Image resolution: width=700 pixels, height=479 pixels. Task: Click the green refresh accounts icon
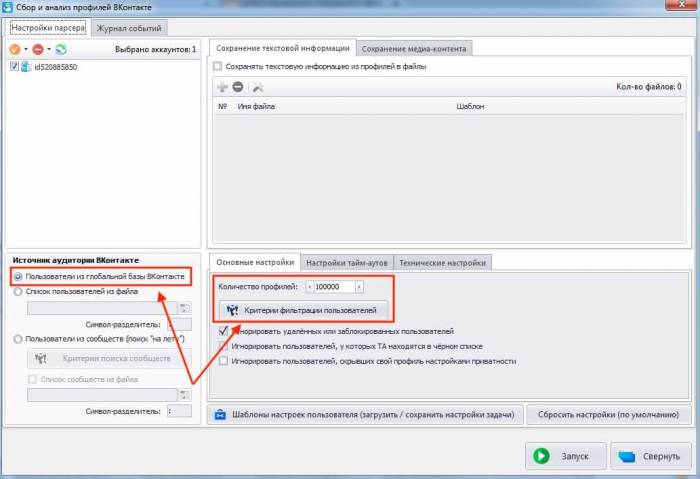click(60, 49)
